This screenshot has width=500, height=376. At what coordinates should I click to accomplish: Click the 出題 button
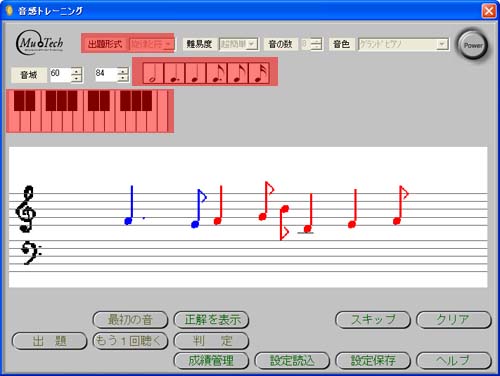tap(49, 341)
